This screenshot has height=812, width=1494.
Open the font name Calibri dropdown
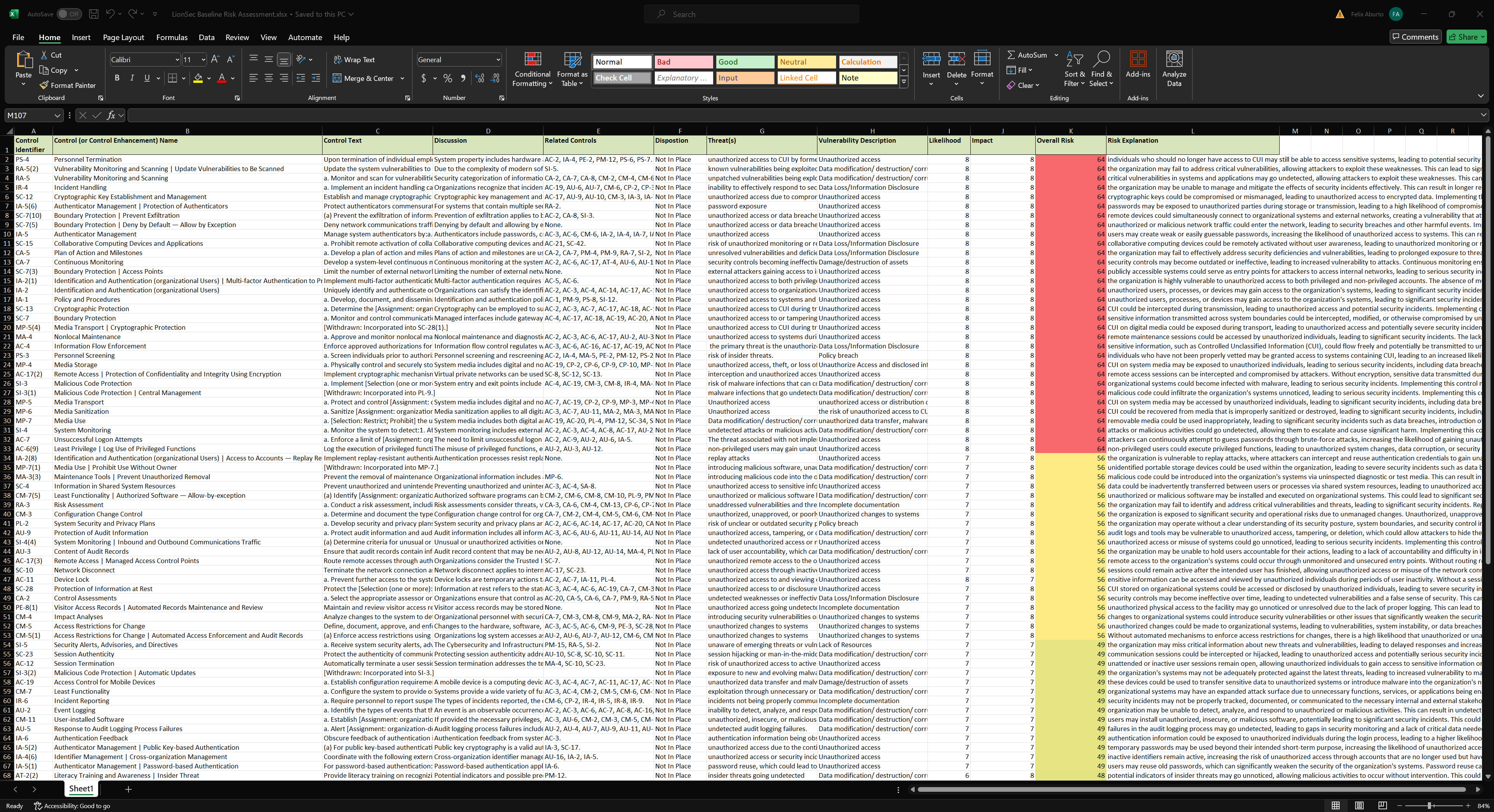point(177,60)
